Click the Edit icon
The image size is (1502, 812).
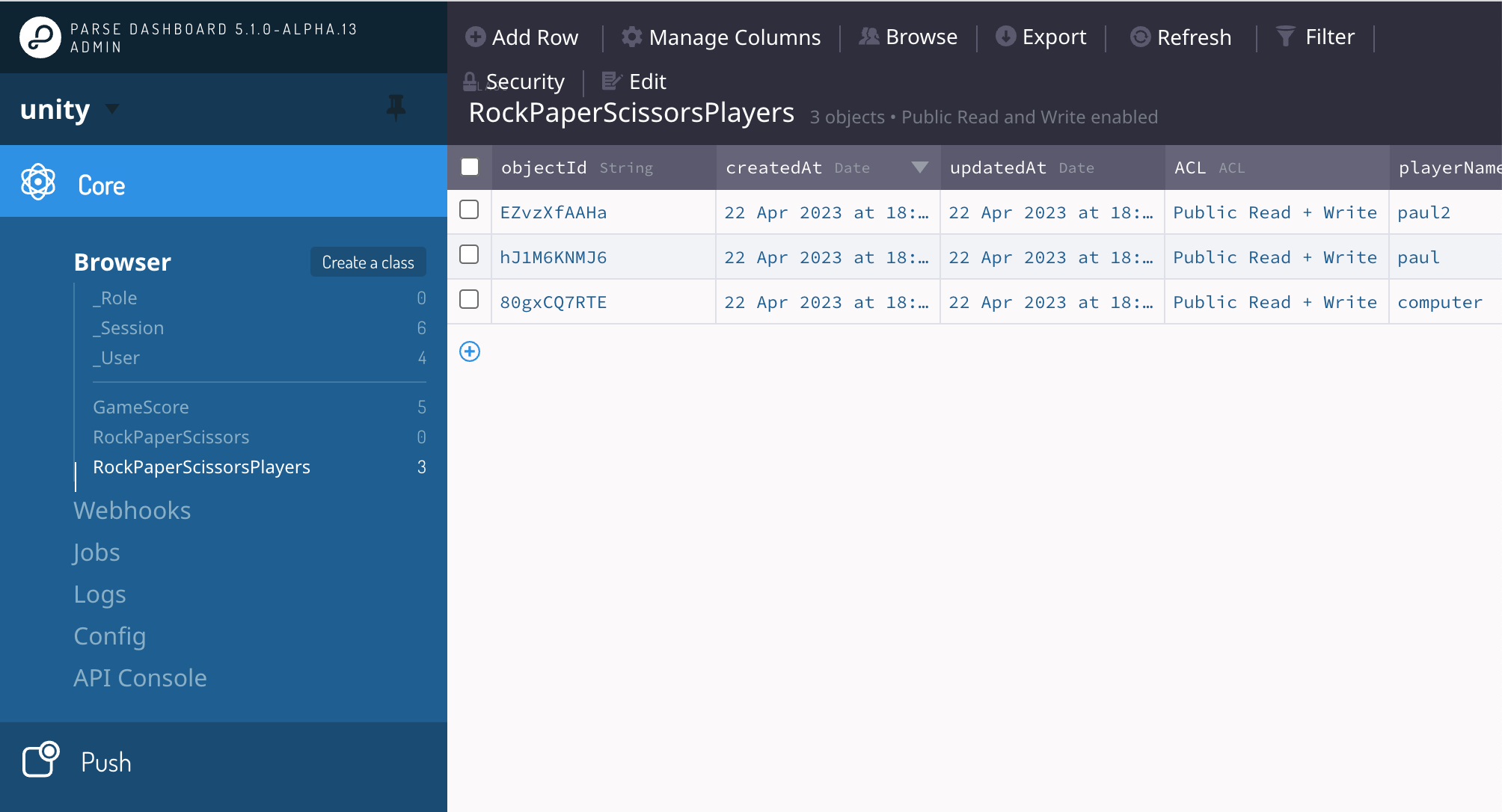click(x=611, y=80)
